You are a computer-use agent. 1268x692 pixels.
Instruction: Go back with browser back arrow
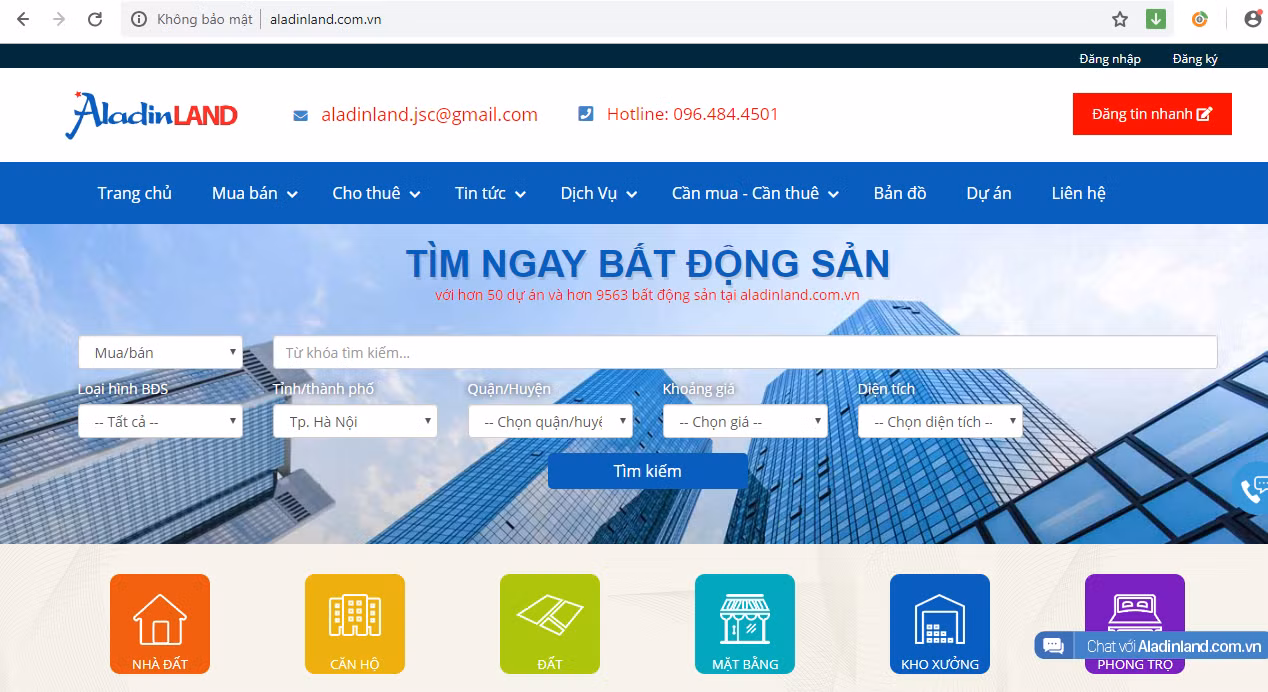click(x=23, y=19)
